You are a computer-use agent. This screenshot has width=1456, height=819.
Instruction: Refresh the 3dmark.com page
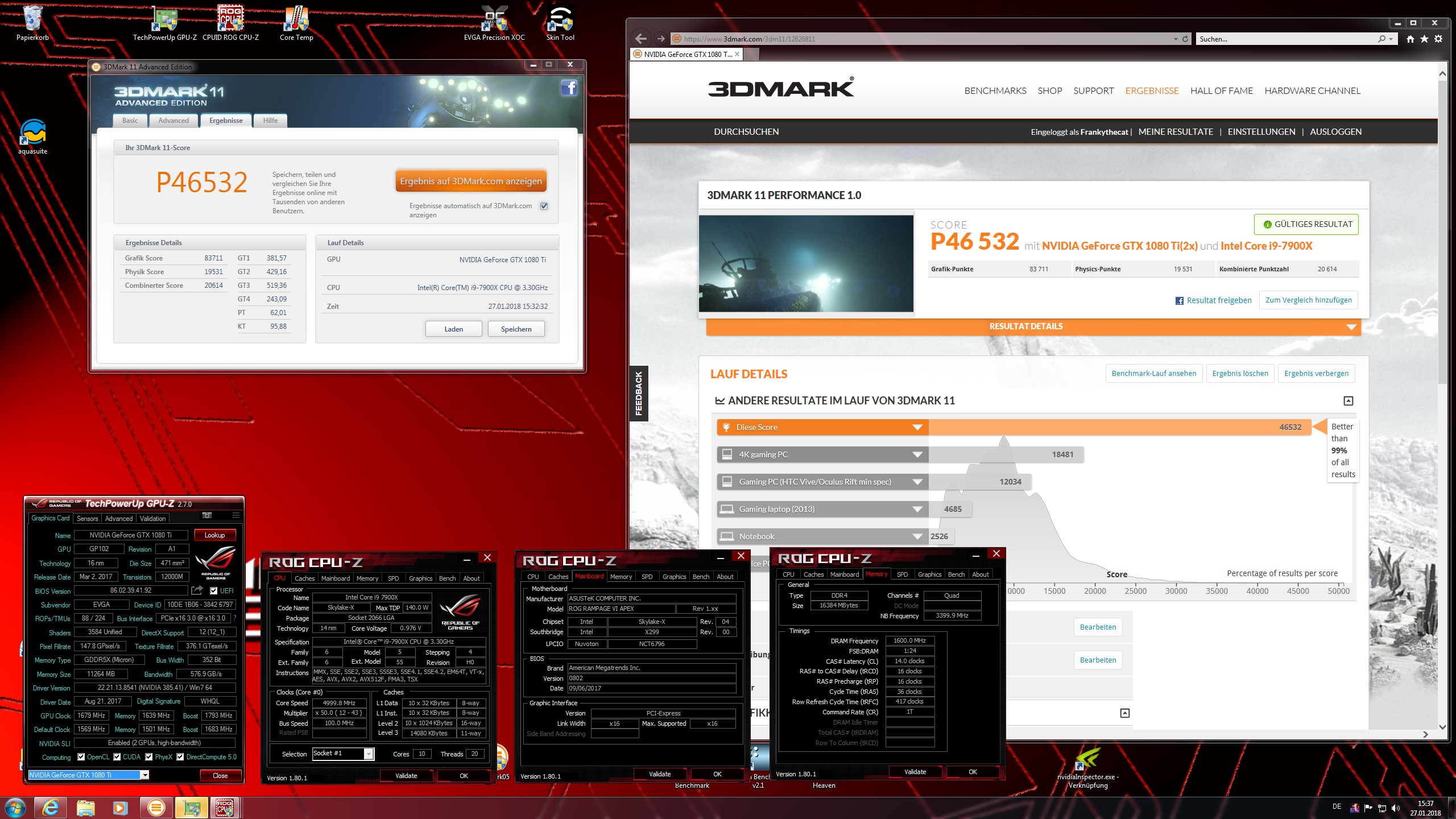1185,39
